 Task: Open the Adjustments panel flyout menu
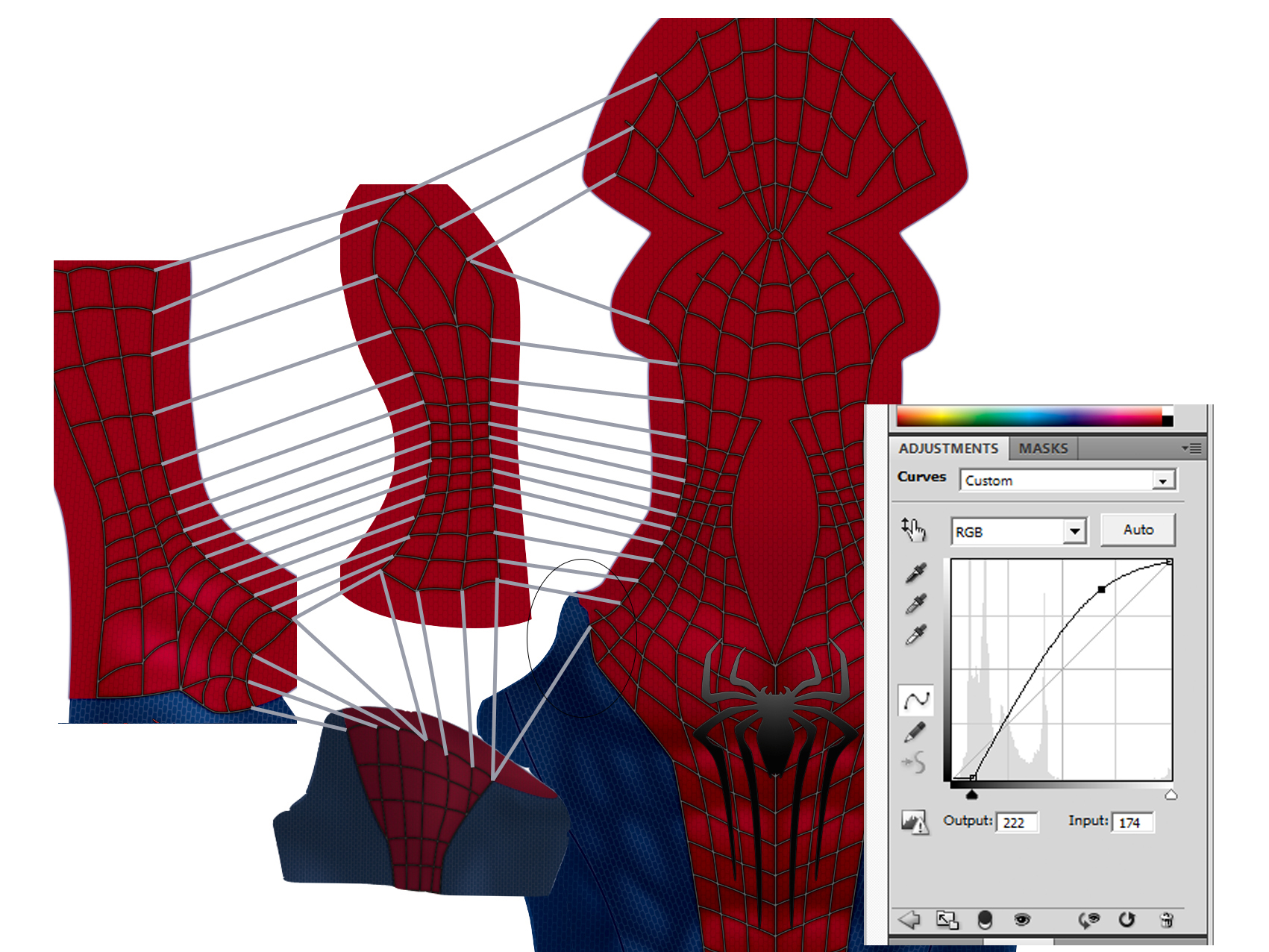coord(1191,448)
